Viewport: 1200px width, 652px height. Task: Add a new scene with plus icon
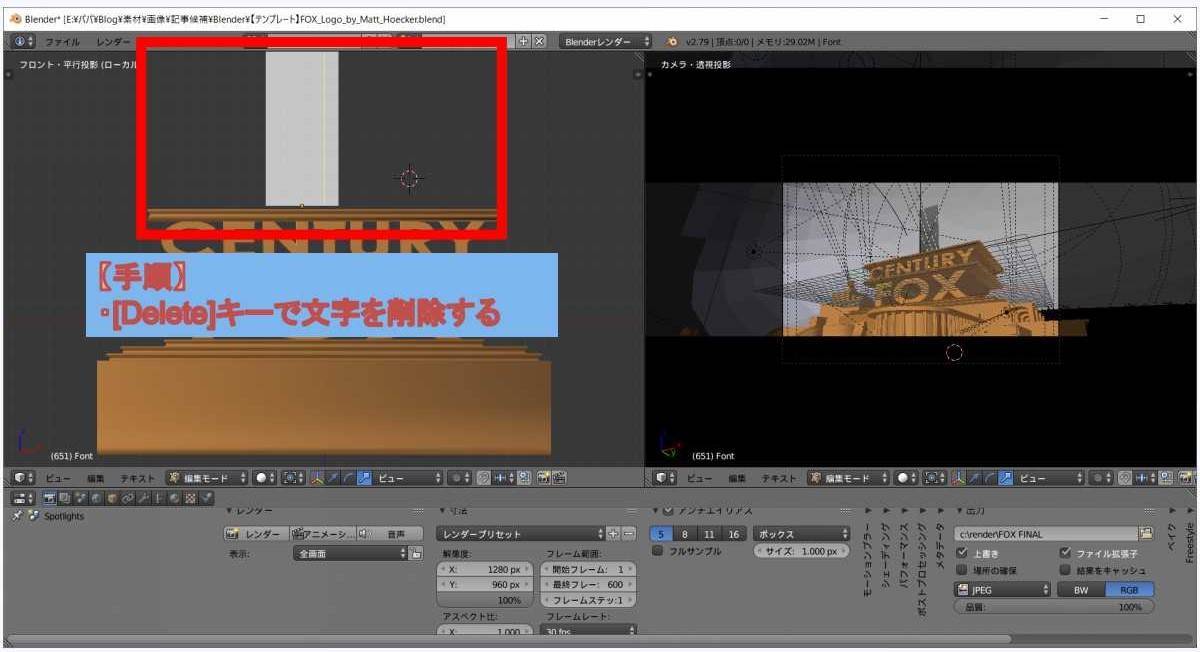tap(524, 41)
